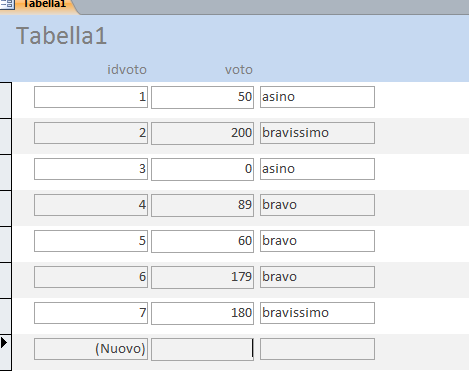469x383 pixels.
Task: Switch to the Tabella1 tab
Action: coord(39,6)
